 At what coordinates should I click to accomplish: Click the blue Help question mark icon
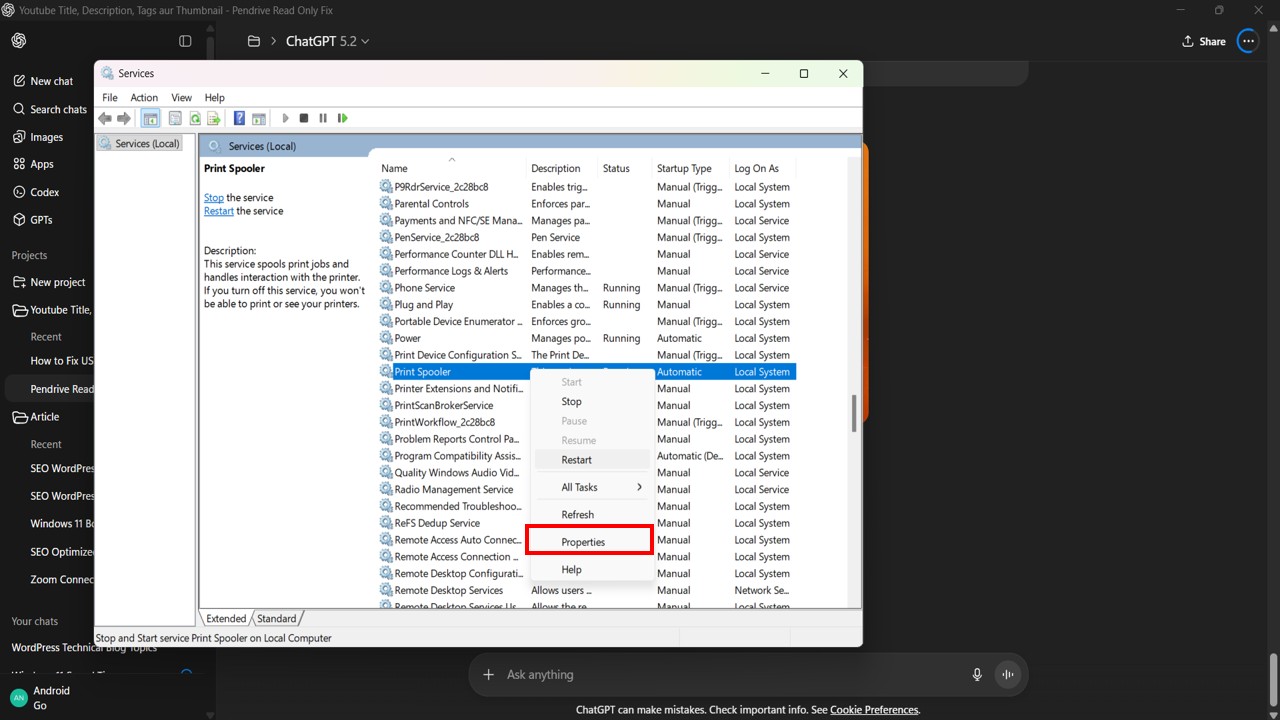(239, 118)
